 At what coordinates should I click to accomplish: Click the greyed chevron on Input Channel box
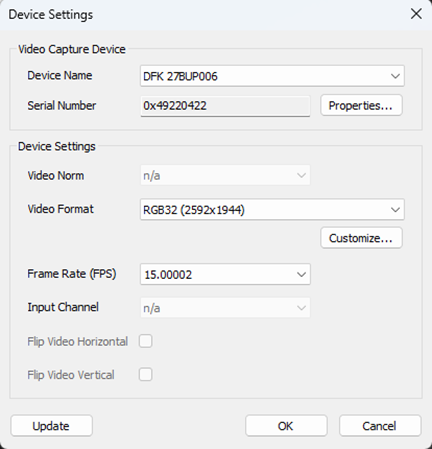(301, 308)
